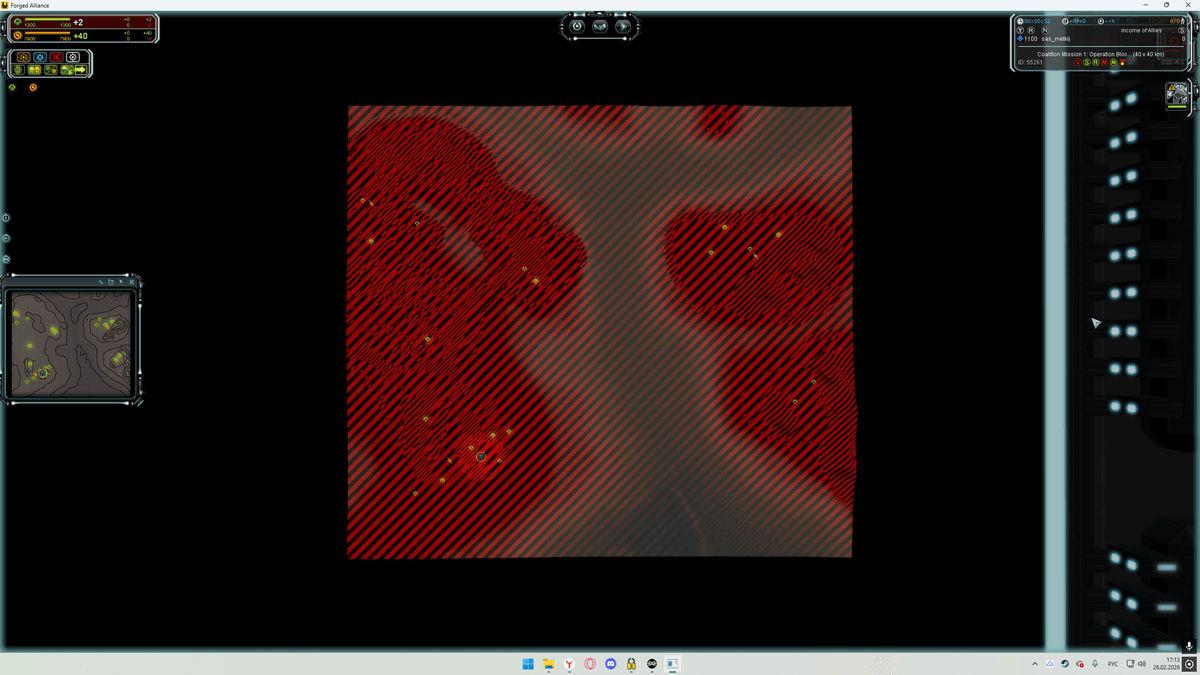Open Opera browser from taskbar

590,664
